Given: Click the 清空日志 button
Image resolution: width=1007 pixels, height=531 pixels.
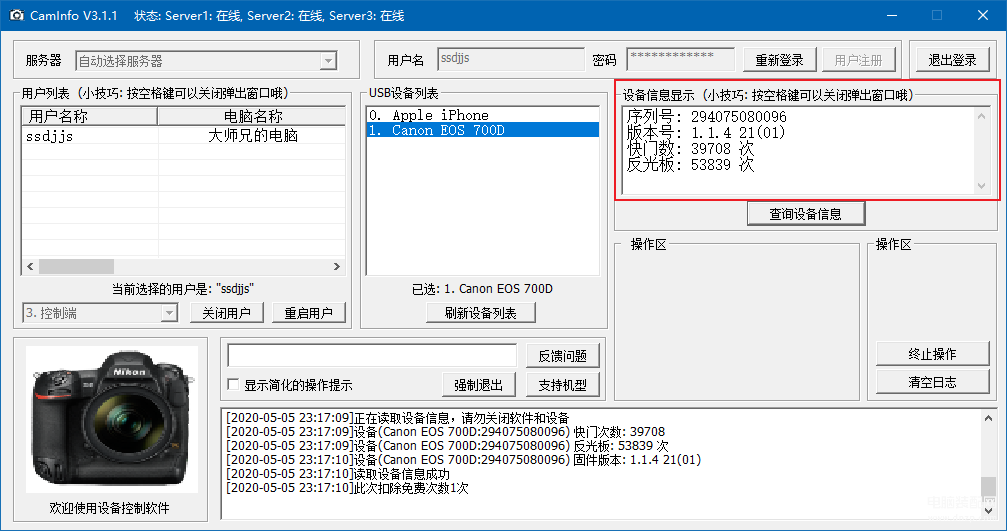Looking at the screenshot, I should 933,382.
